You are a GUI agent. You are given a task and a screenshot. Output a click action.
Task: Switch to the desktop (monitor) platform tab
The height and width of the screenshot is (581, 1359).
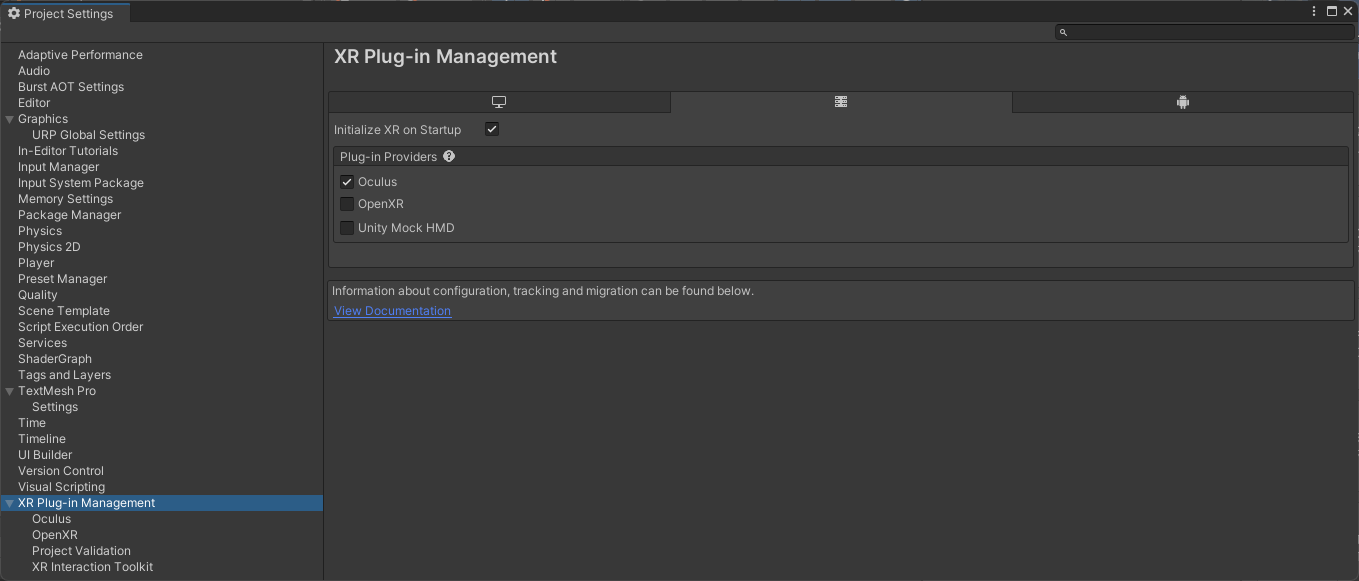coord(499,102)
